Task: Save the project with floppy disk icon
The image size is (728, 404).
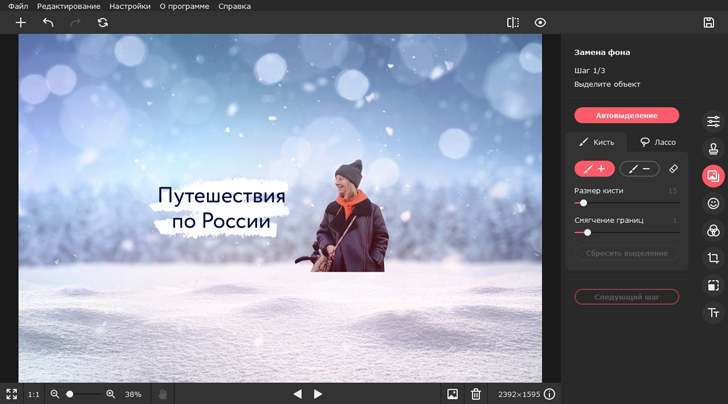Action: [x=709, y=22]
